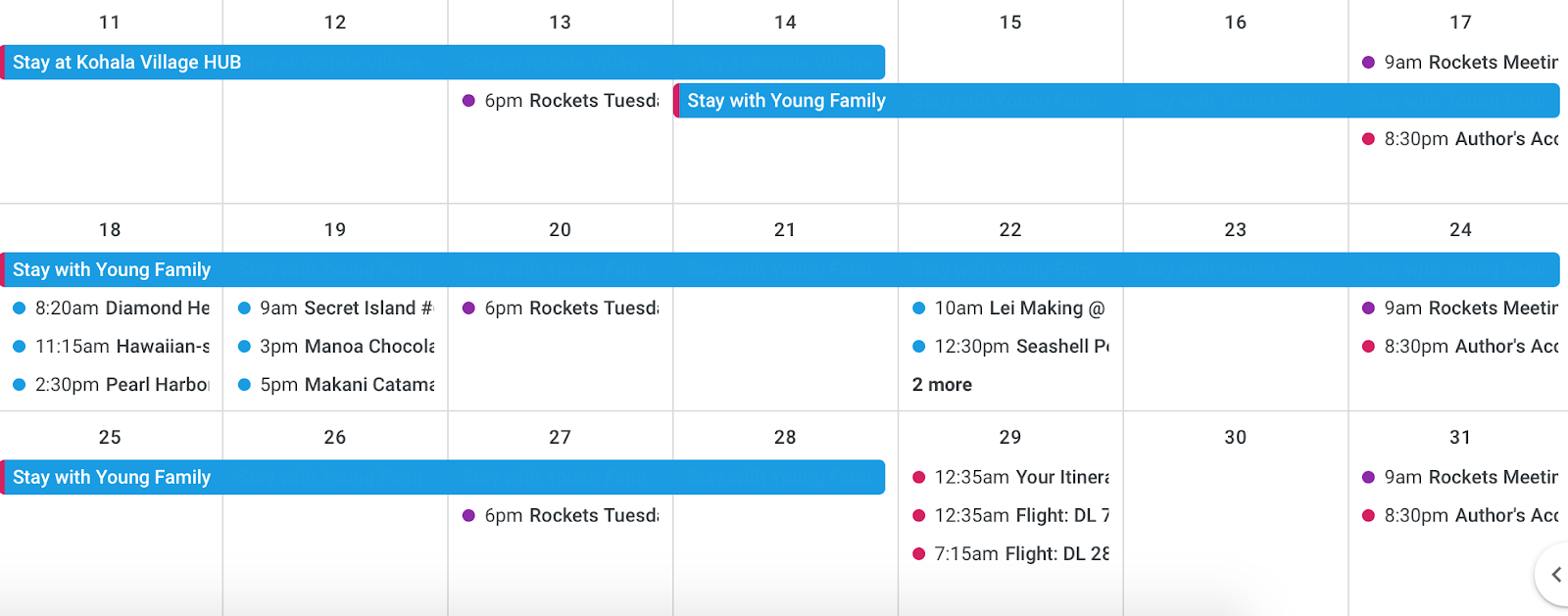1568x616 pixels.
Task: Select day number 30 in the calendar
Action: click(1235, 437)
